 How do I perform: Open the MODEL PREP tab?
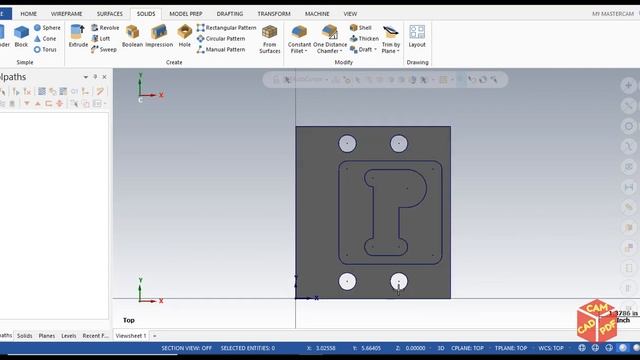[186, 14]
